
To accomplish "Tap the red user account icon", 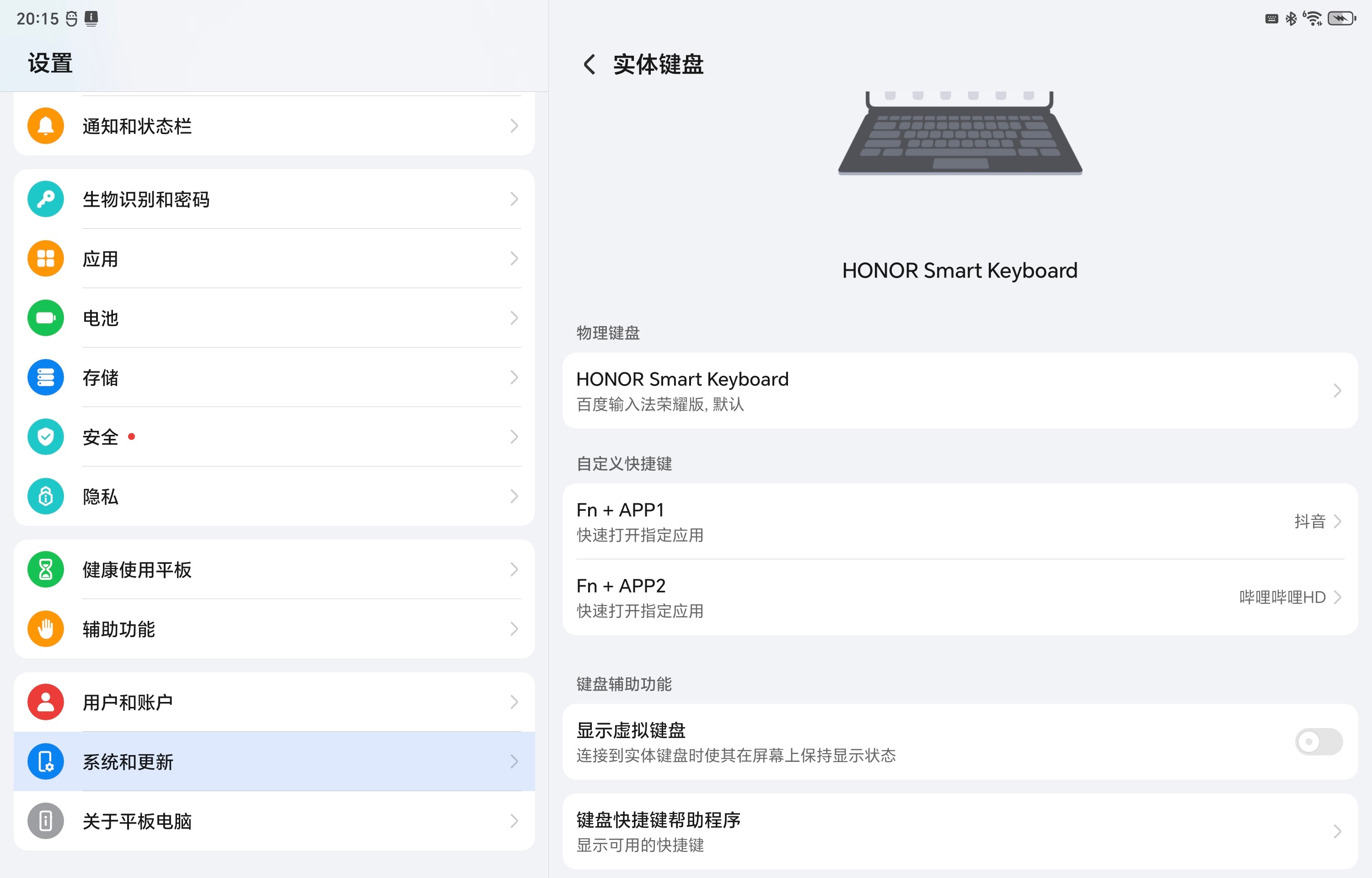I will (x=46, y=702).
